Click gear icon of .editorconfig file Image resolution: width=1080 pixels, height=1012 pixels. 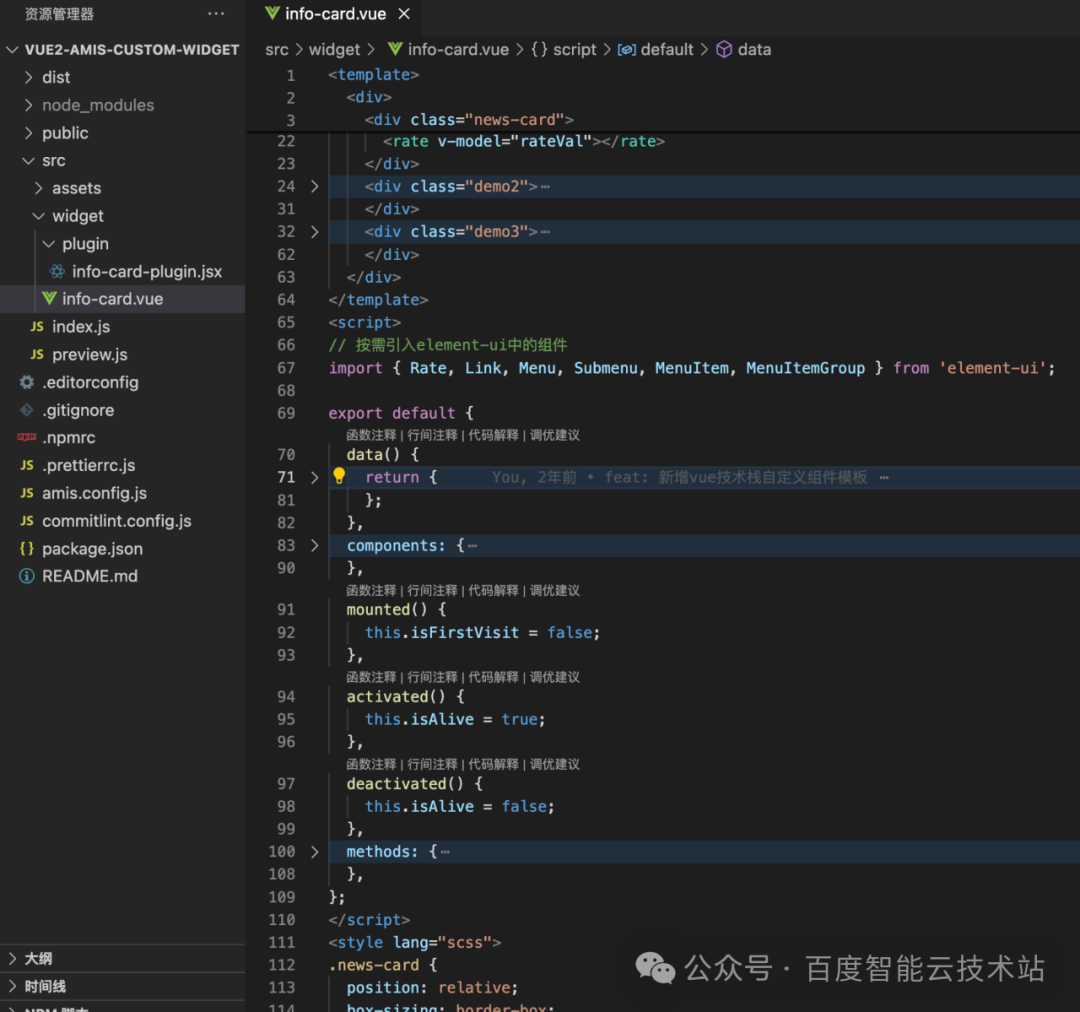tap(27, 382)
